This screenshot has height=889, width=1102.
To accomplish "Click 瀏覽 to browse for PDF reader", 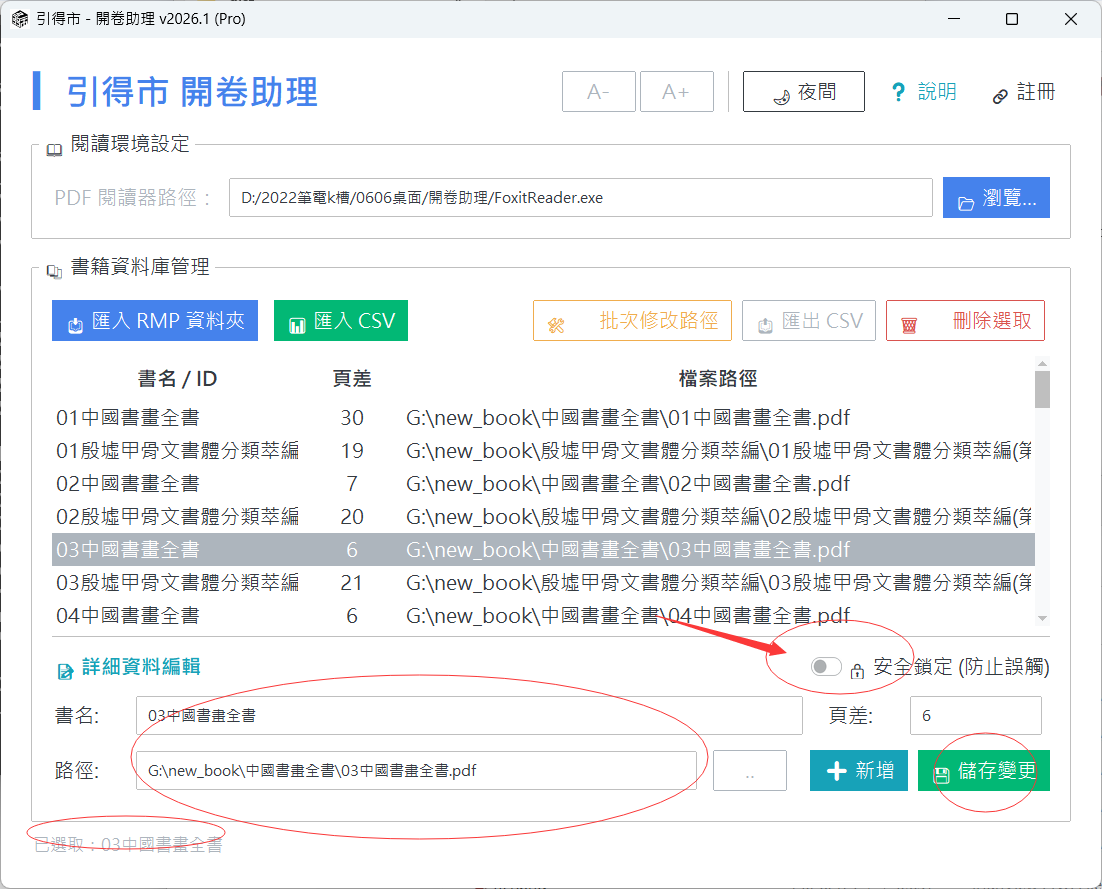I will 996,198.
